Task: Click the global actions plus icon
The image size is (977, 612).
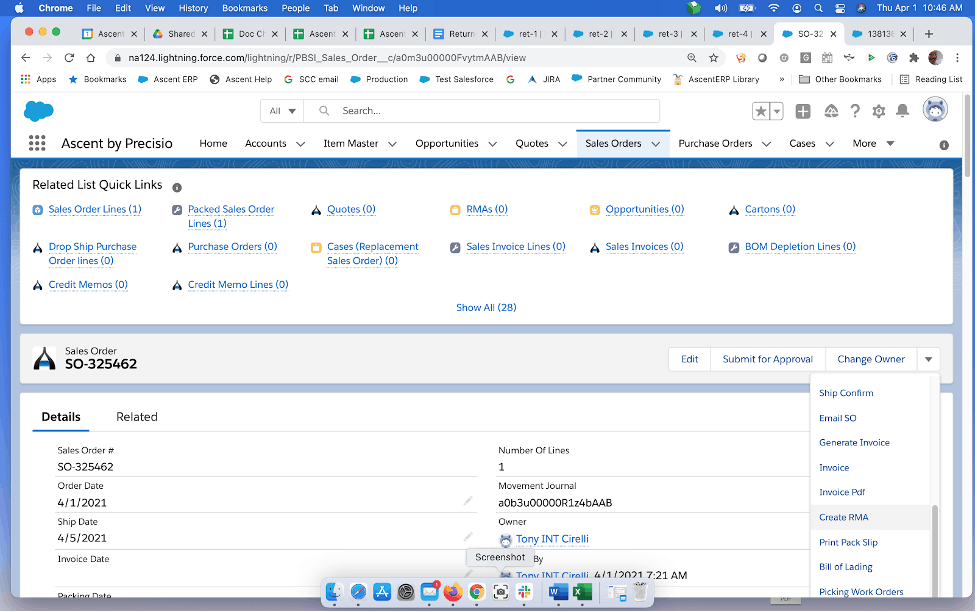Action: pyautogui.click(x=803, y=111)
